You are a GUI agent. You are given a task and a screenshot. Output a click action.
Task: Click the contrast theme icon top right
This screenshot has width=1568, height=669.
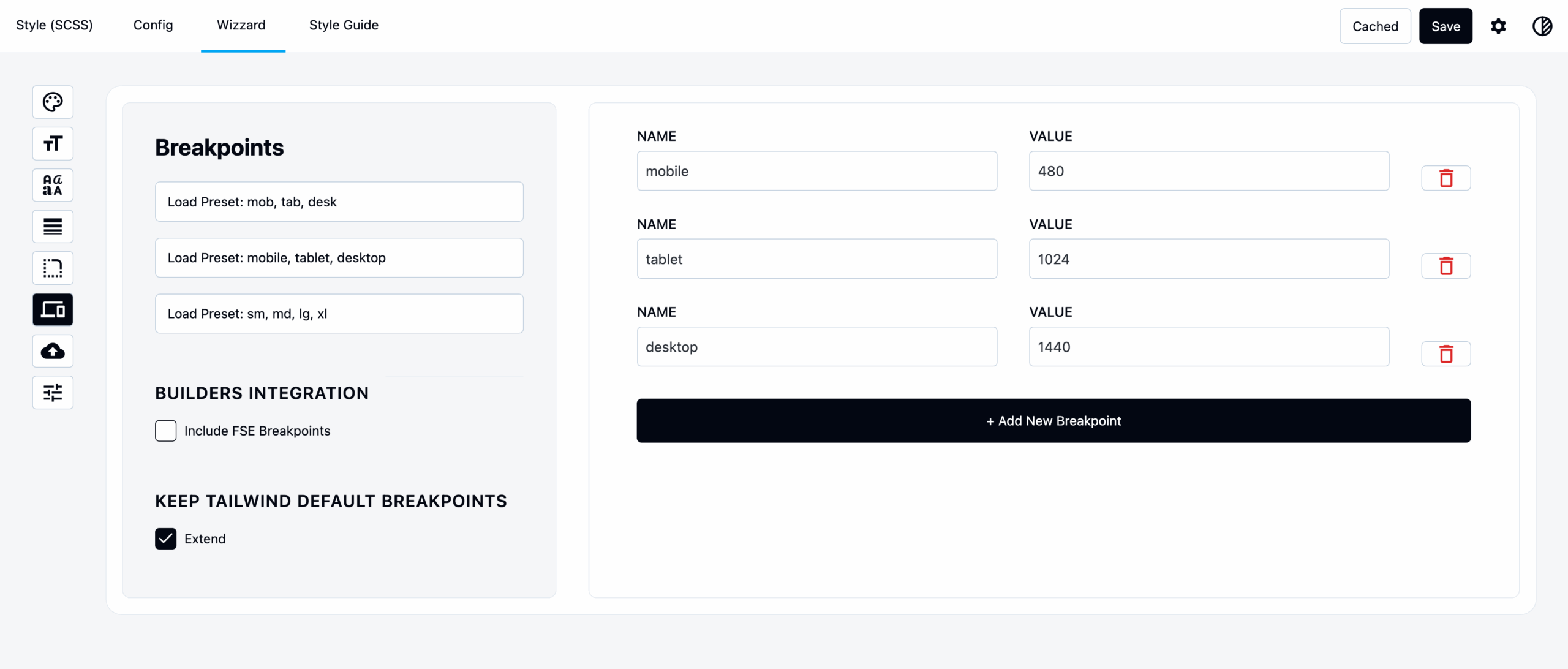(x=1542, y=26)
